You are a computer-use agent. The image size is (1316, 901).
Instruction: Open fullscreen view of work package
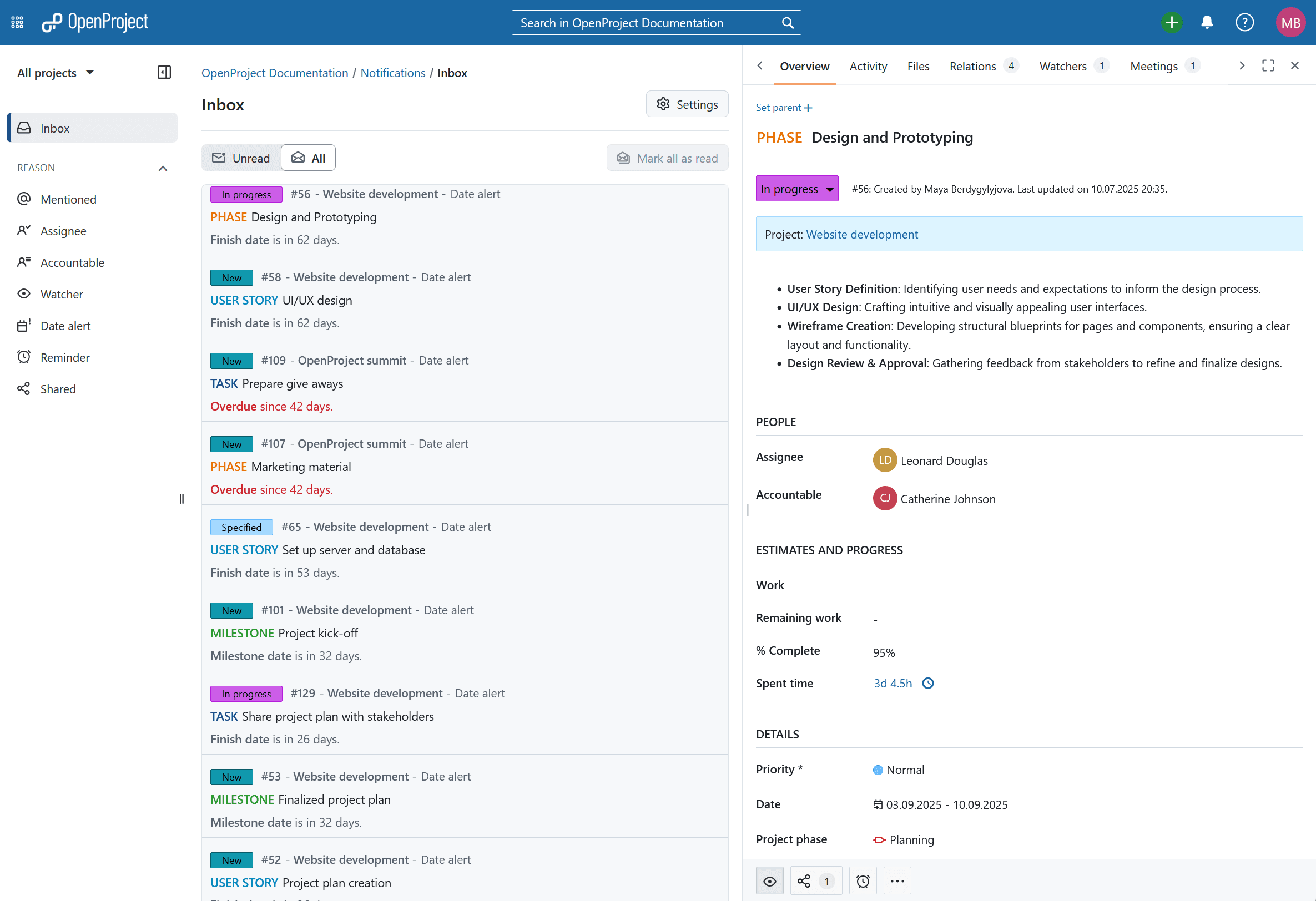(x=1268, y=65)
